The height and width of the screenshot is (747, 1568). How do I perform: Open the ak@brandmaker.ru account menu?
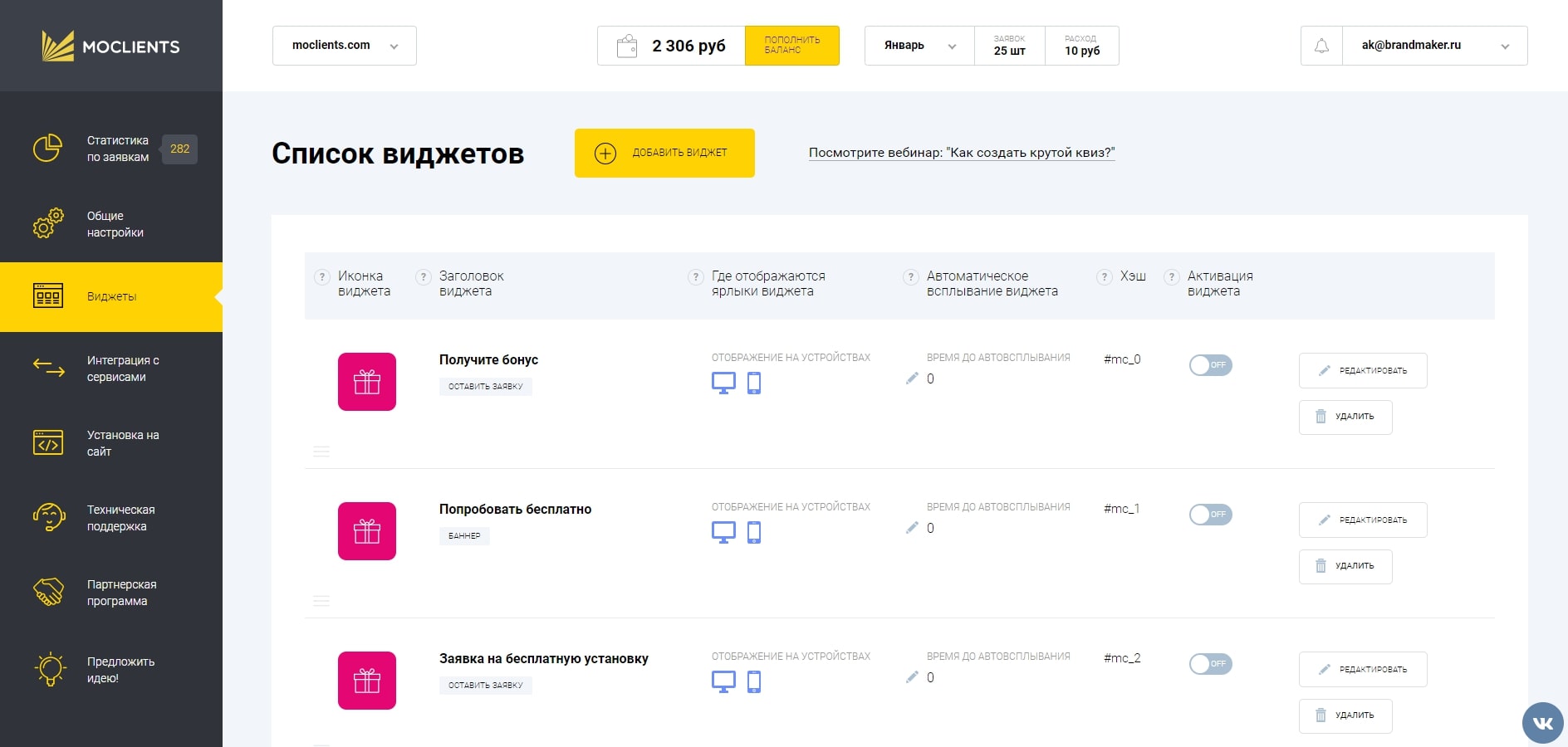(x=1434, y=46)
